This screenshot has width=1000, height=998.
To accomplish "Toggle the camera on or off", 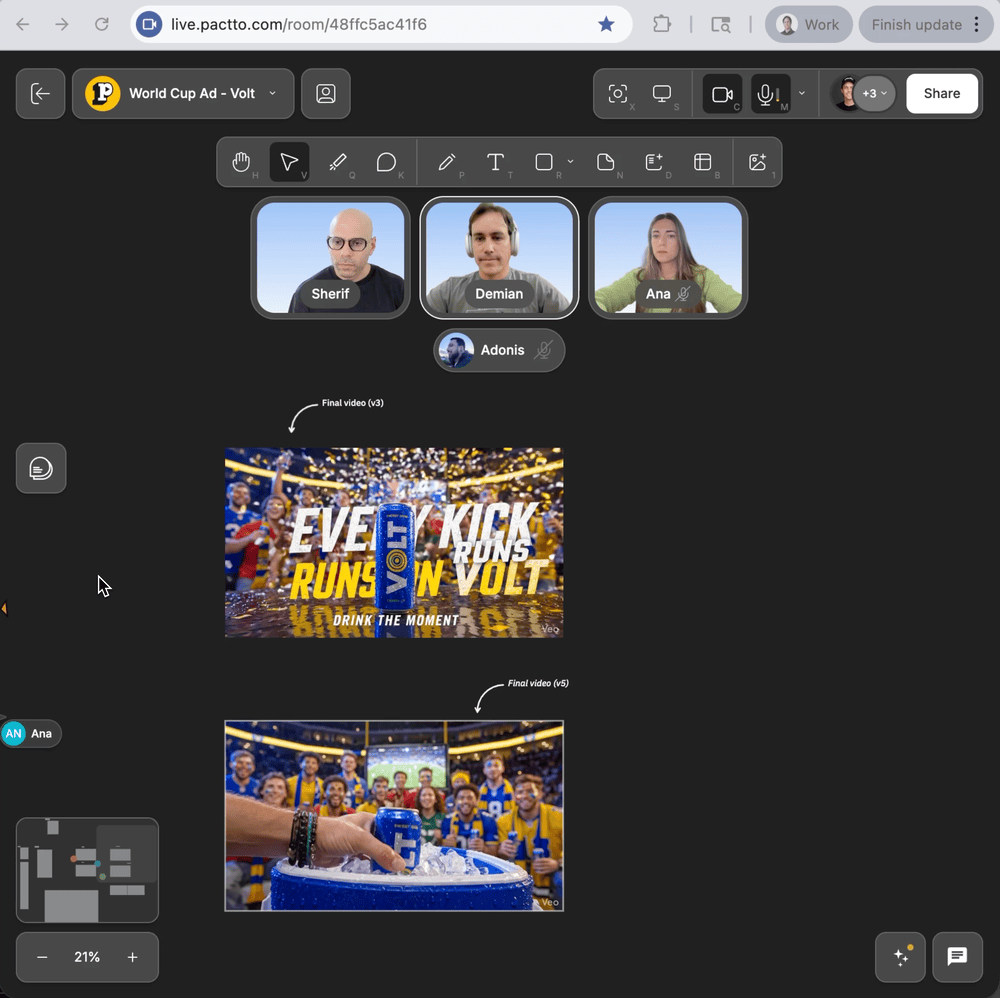I will pyautogui.click(x=722, y=94).
